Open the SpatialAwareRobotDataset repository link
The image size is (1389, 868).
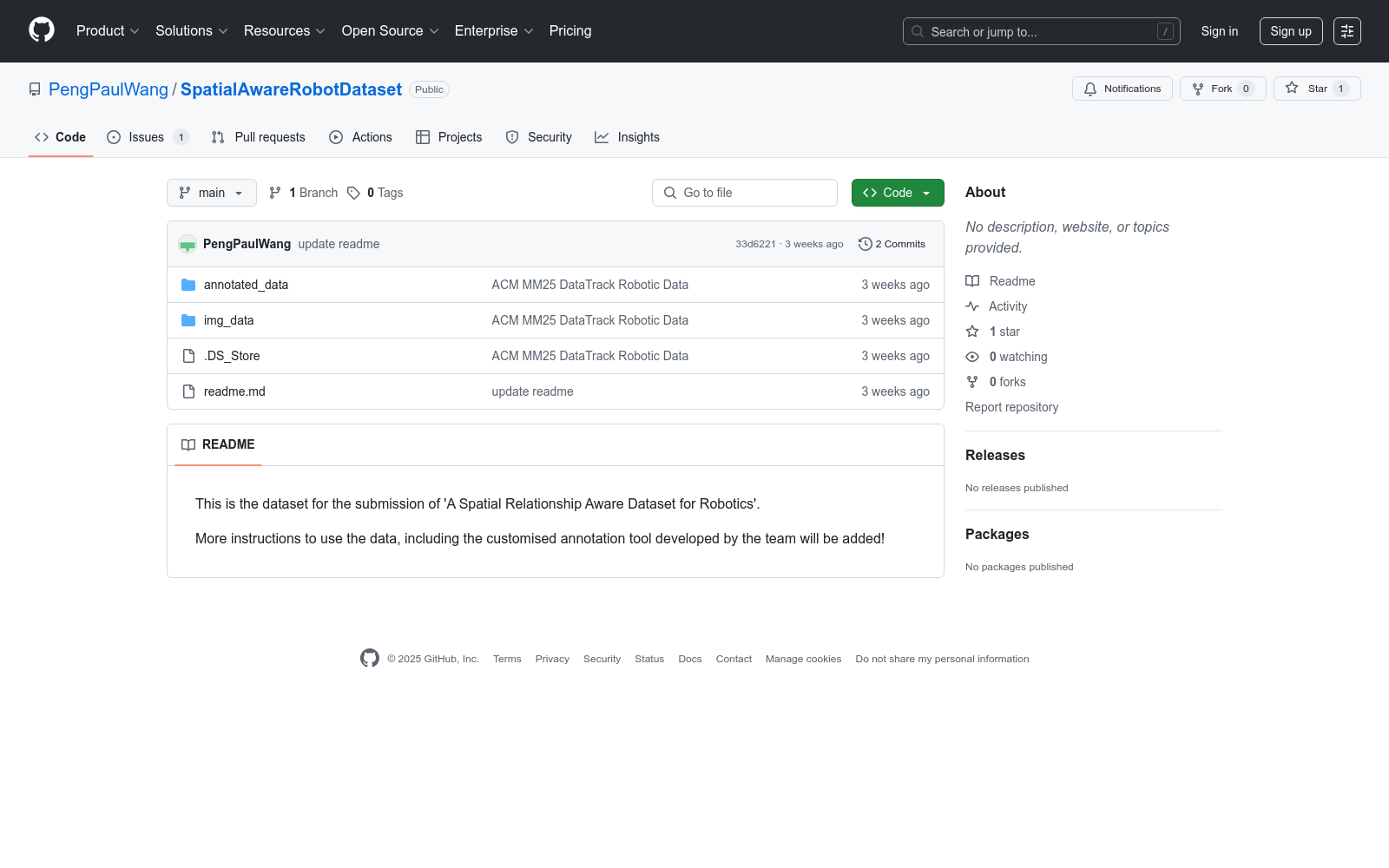pyautogui.click(x=291, y=89)
